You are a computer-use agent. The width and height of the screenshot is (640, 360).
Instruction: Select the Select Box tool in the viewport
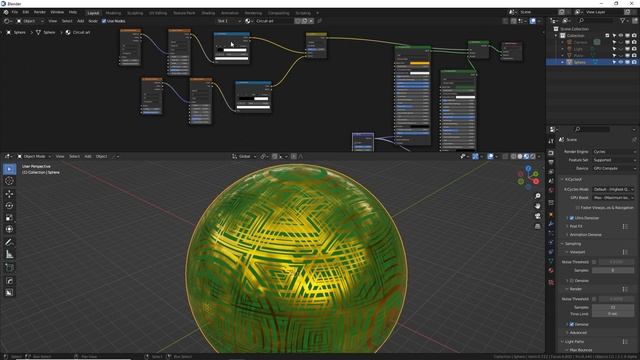tap(9, 169)
